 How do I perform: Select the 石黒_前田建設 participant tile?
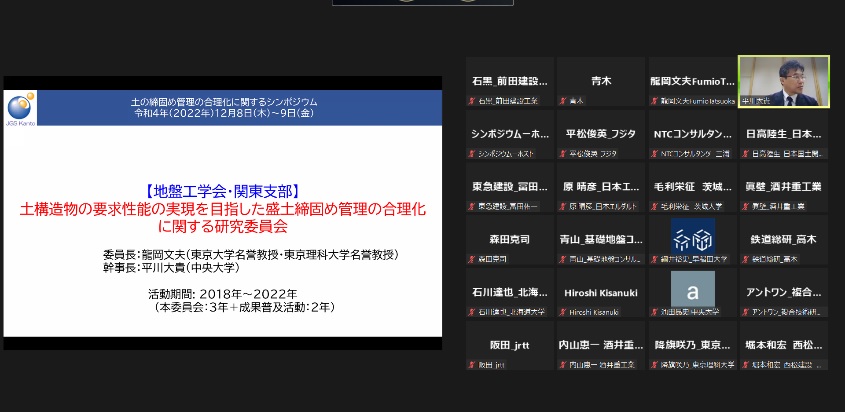coord(510,81)
